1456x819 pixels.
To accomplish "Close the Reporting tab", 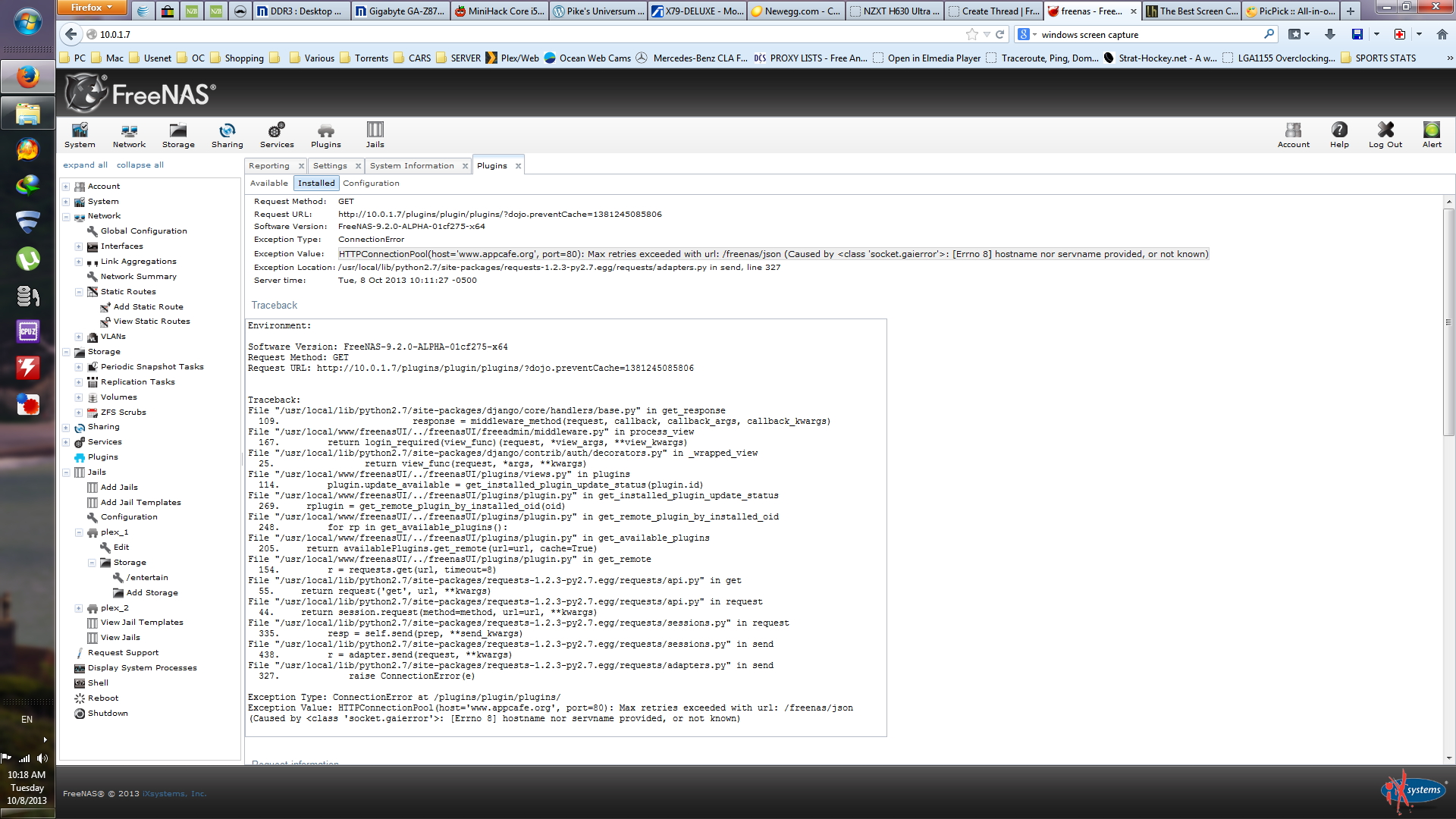I will (x=301, y=166).
